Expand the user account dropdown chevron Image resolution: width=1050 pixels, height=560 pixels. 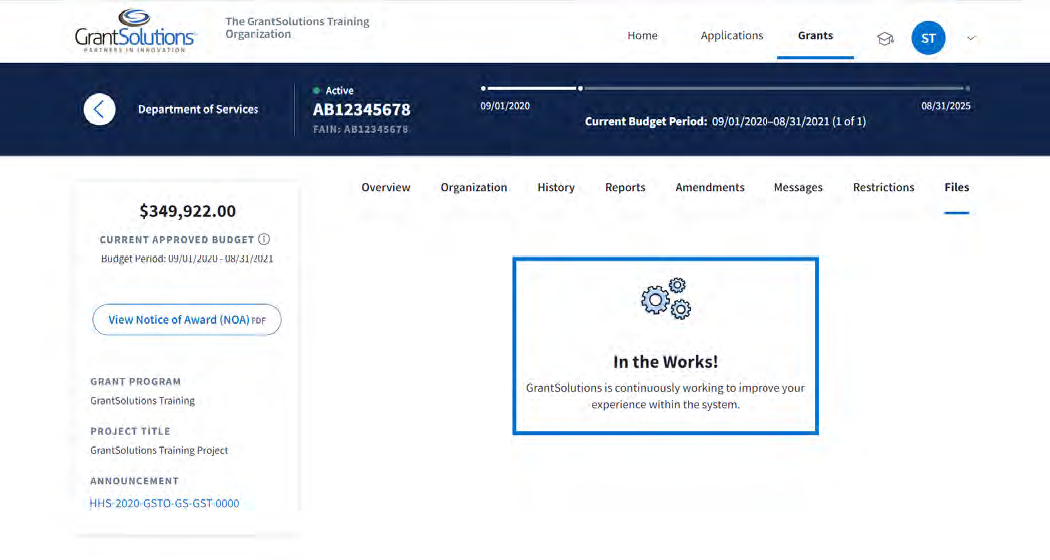pos(971,39)
